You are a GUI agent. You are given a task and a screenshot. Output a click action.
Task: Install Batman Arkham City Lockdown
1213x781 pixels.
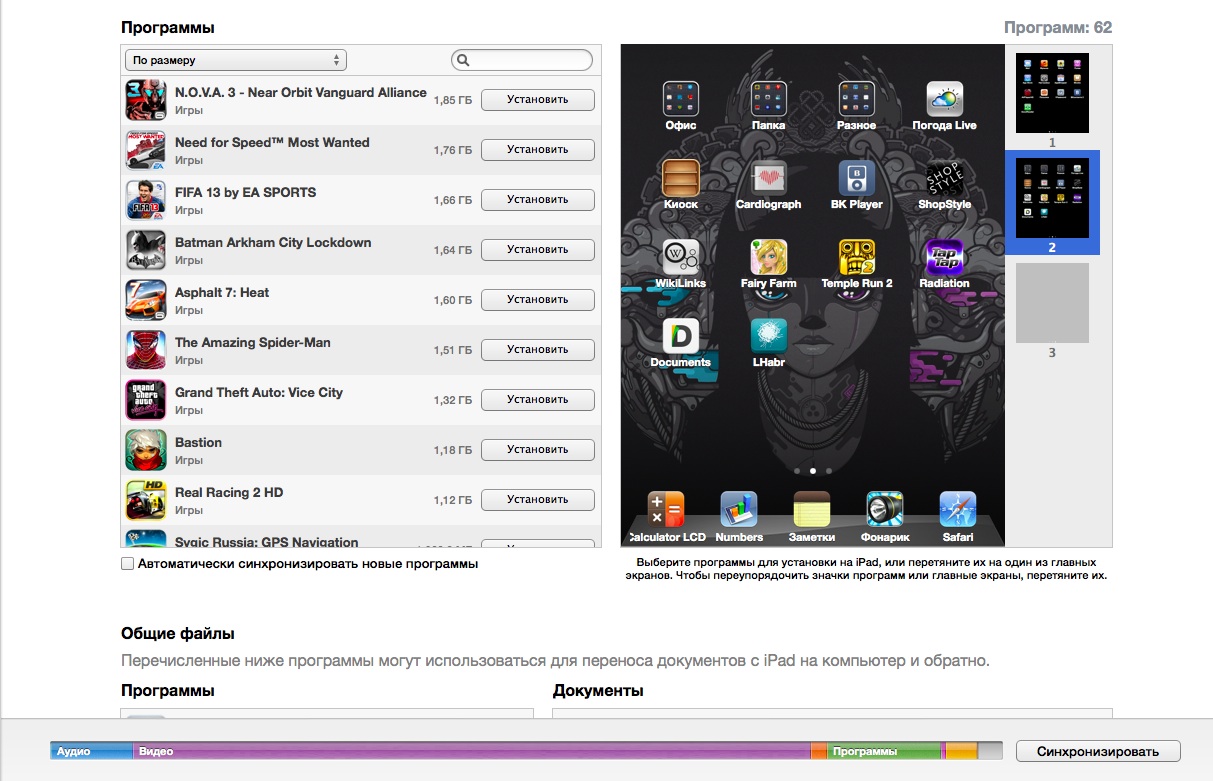[x=538, y=250]
